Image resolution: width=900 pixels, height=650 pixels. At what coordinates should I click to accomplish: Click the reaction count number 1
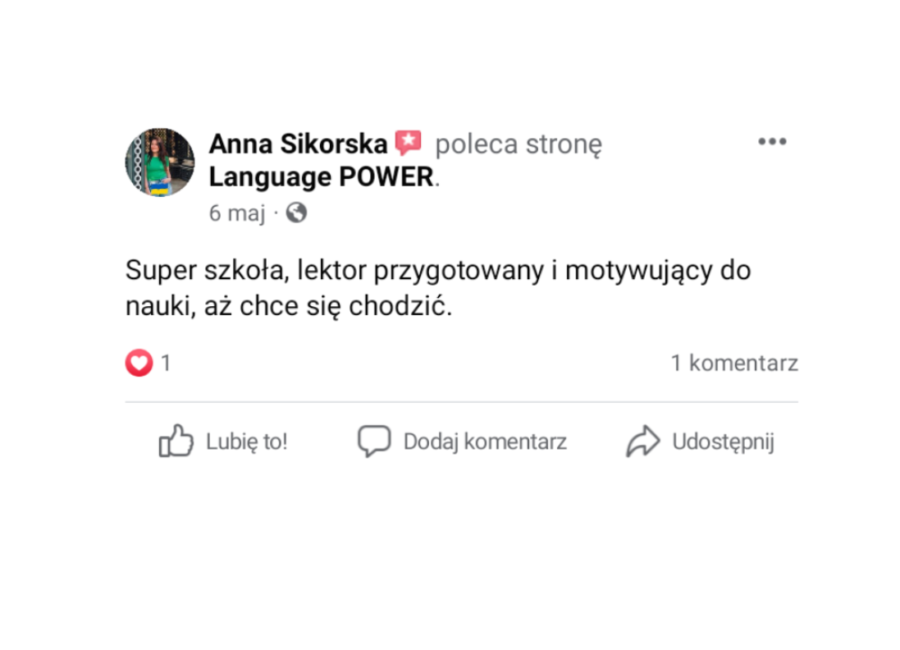click(x=166, y=363)
